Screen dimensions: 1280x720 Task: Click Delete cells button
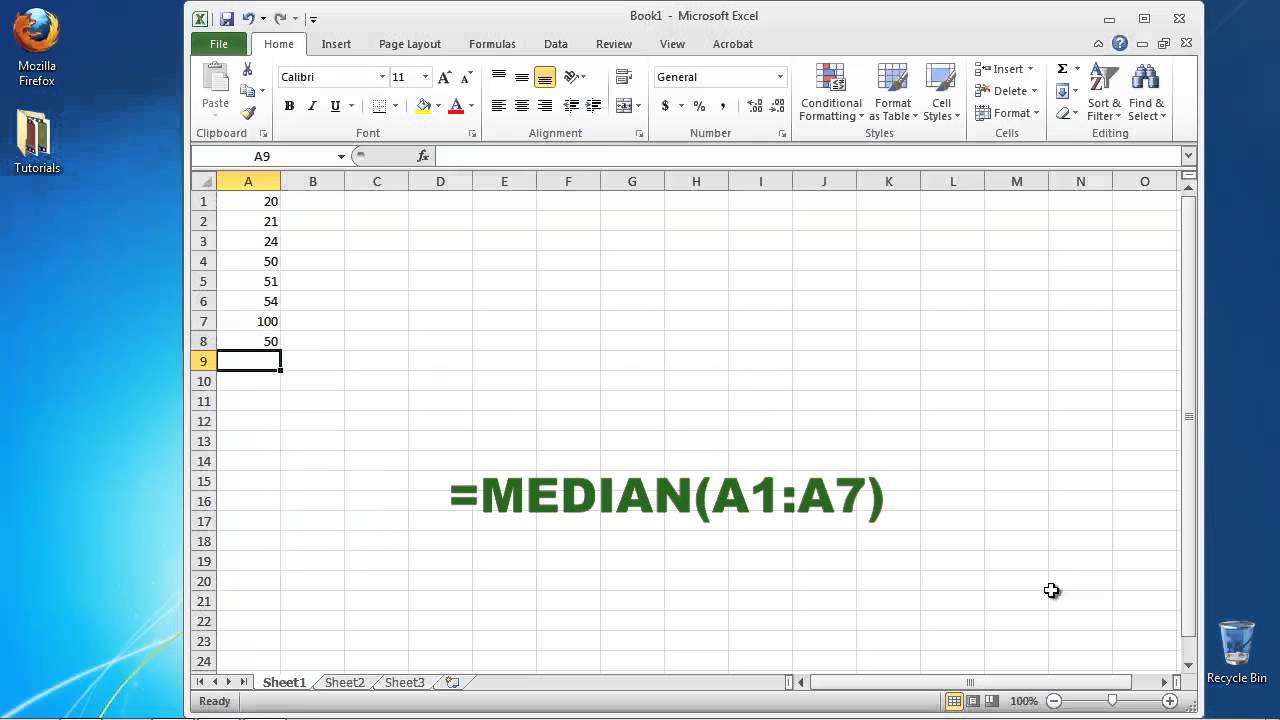click(x=1006, y=91)
